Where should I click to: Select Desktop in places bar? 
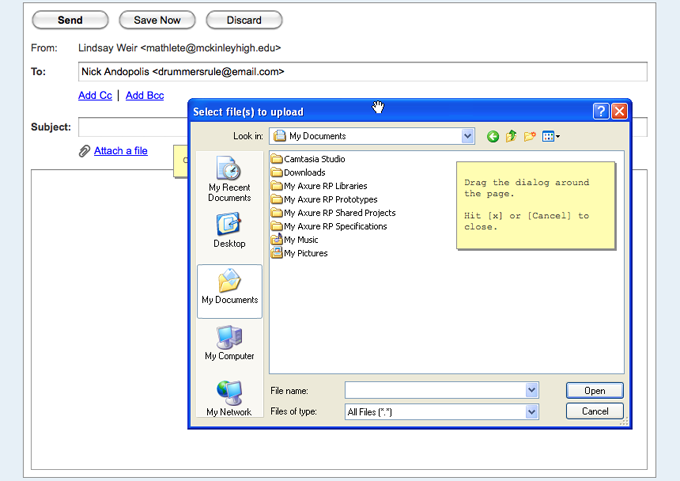click(x=229, y=230)
